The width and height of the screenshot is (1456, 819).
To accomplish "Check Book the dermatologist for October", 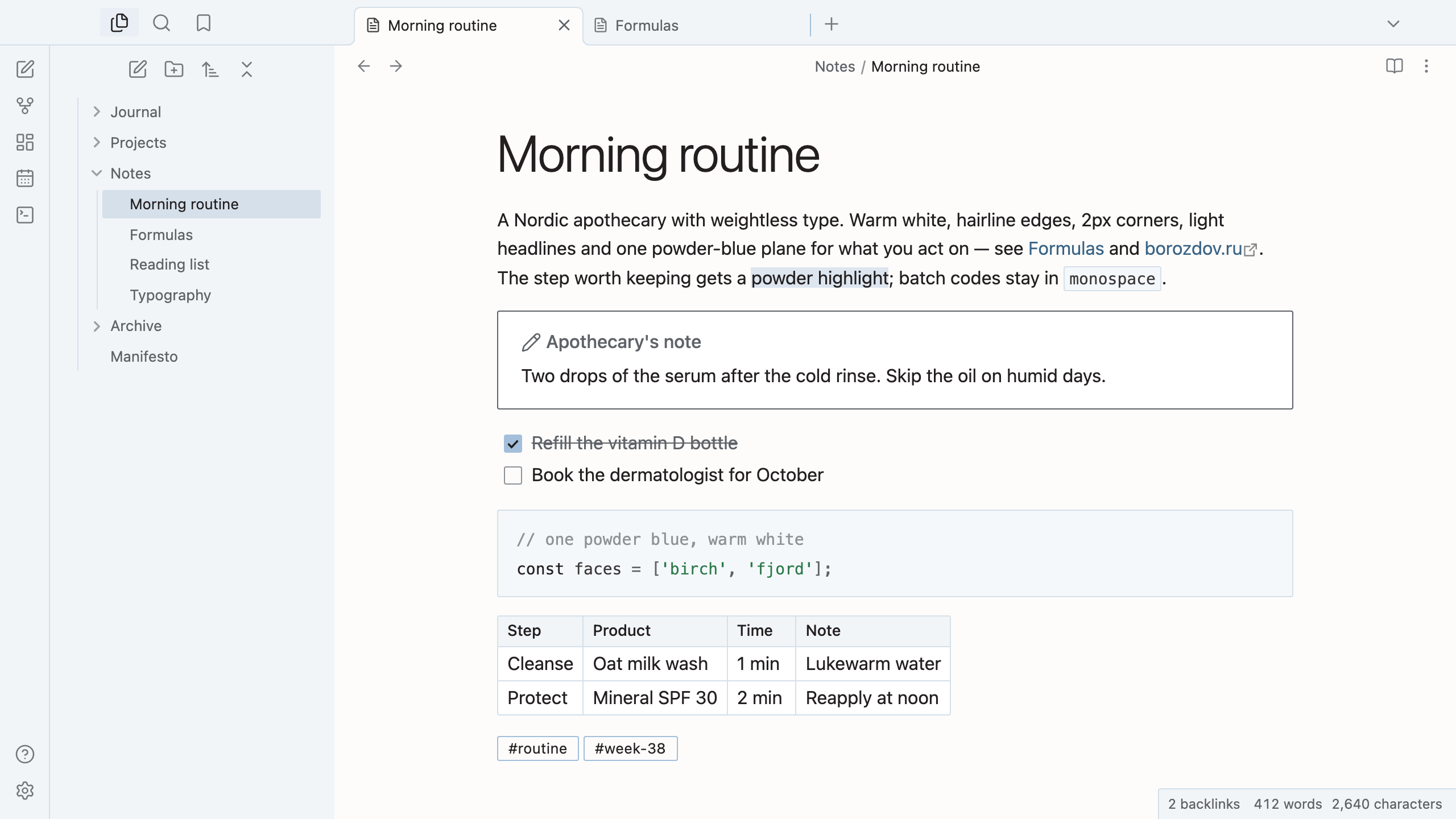I will (513, 475).
